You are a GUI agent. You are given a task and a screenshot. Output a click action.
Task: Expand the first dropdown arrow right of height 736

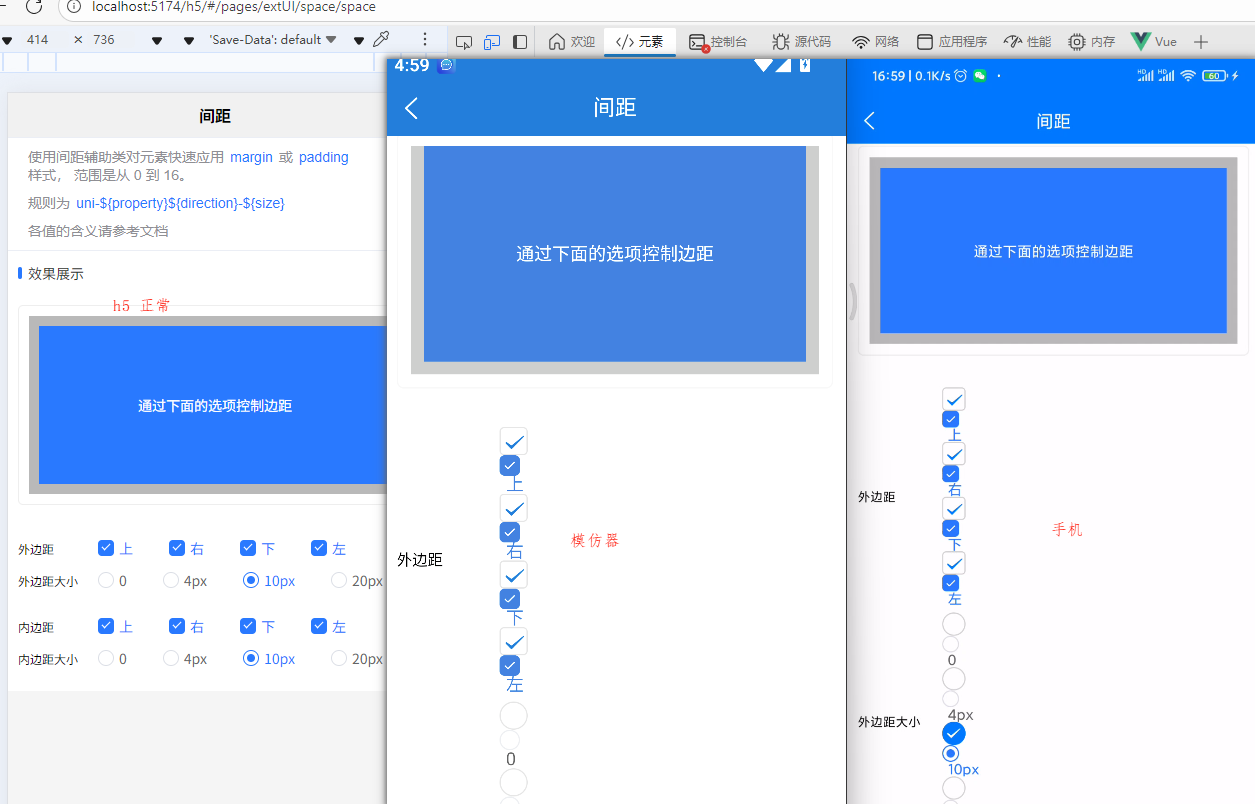156,41
